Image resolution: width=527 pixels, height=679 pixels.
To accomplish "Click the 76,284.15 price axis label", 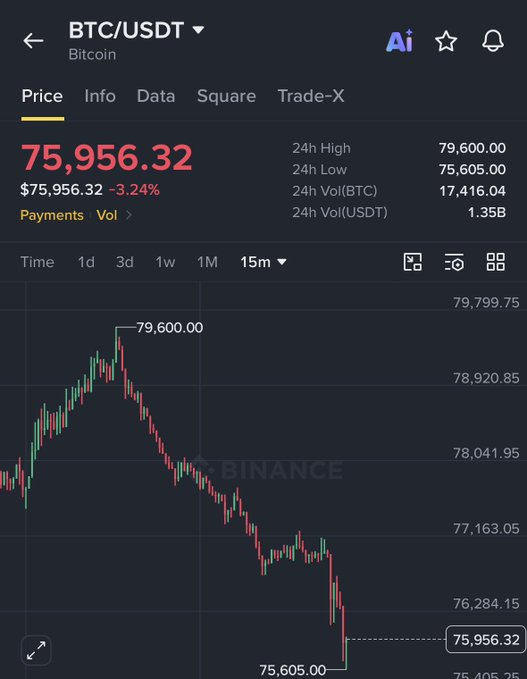I will [x=486, y=603].
